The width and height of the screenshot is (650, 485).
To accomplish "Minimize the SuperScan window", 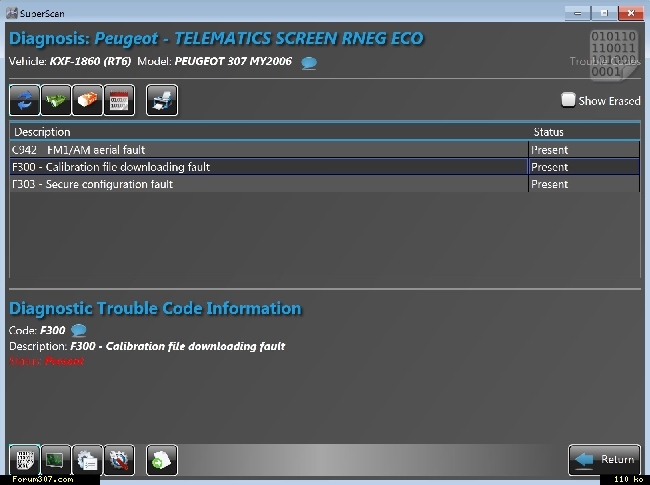I will pos(577,13).
